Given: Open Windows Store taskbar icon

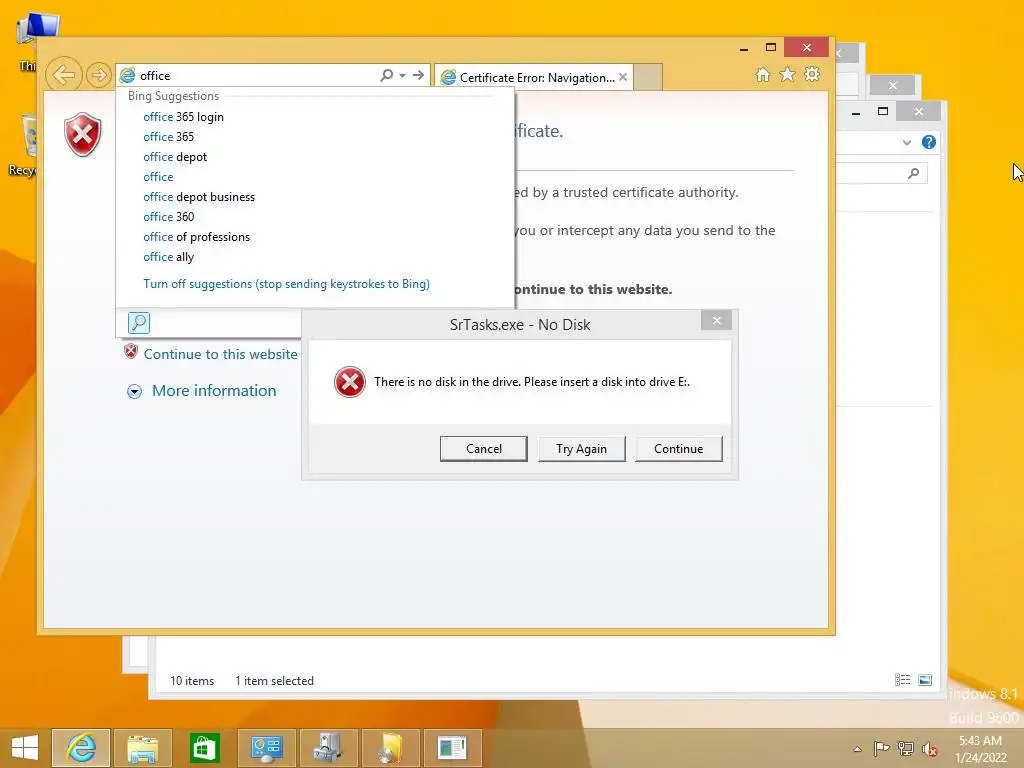Looking at the screenshot, I should [204, 748].
